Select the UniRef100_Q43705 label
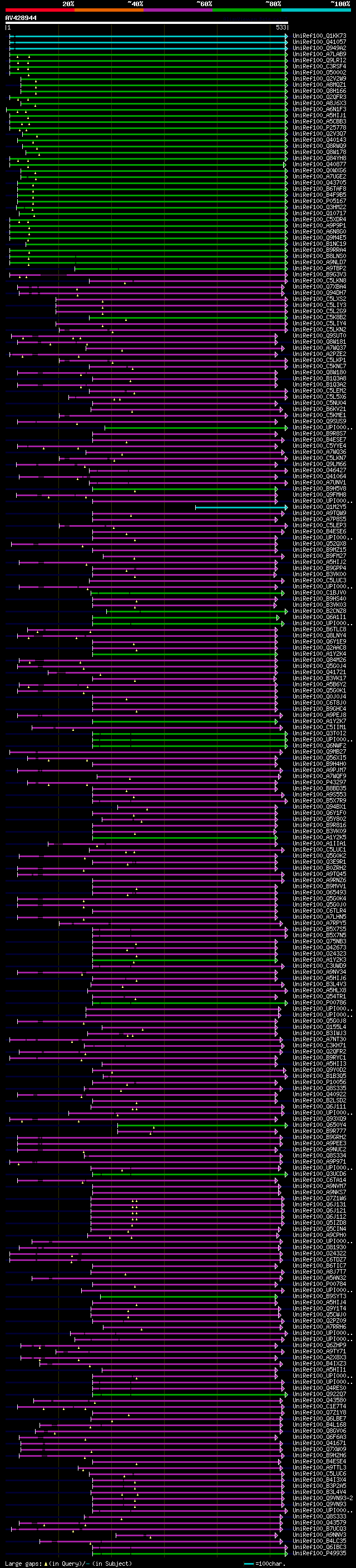The image size is (356, 1568). click(x=319, y=182)
